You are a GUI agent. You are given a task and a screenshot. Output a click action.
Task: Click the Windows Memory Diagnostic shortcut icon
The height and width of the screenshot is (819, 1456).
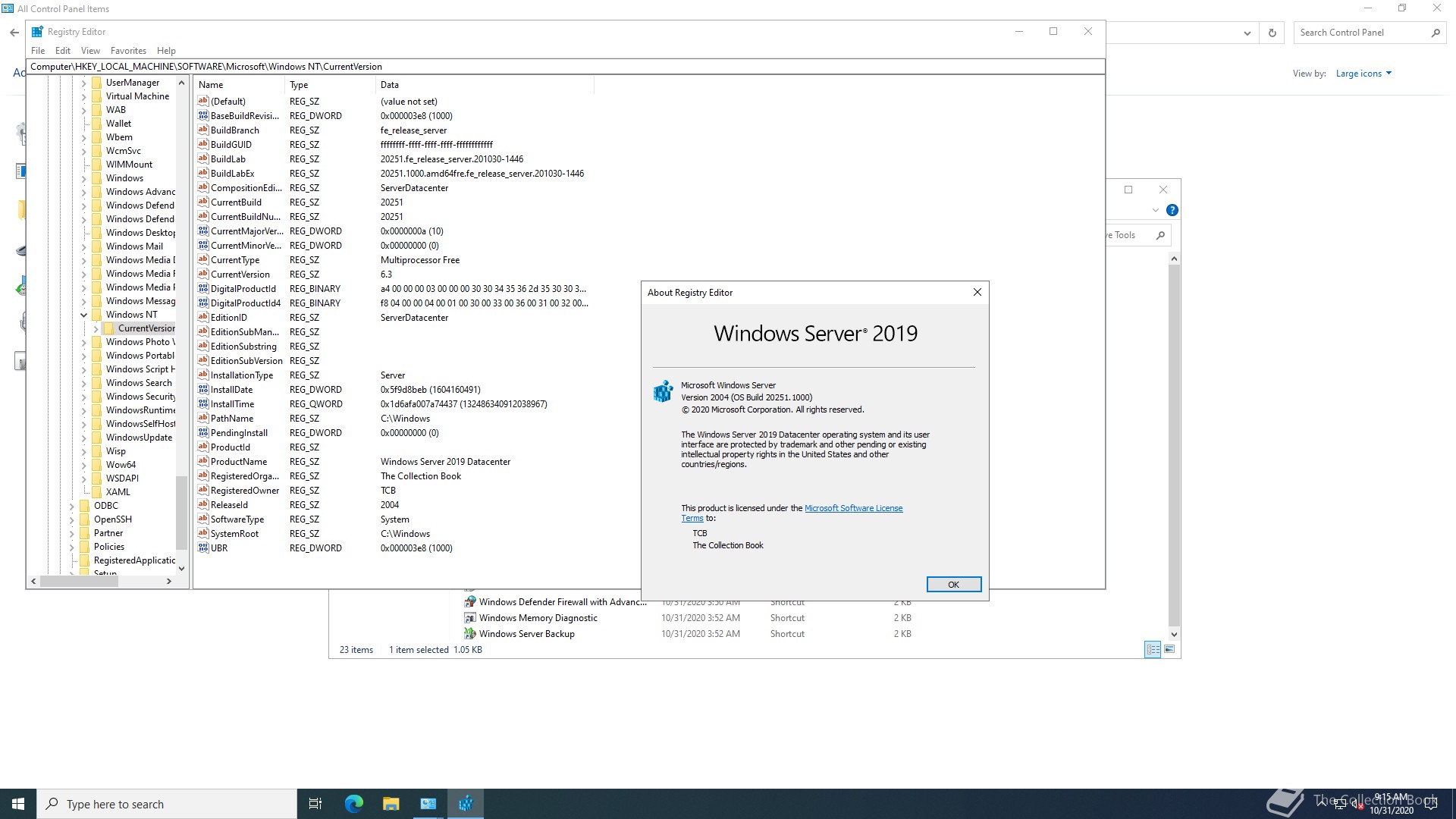(x=470, y=617)
